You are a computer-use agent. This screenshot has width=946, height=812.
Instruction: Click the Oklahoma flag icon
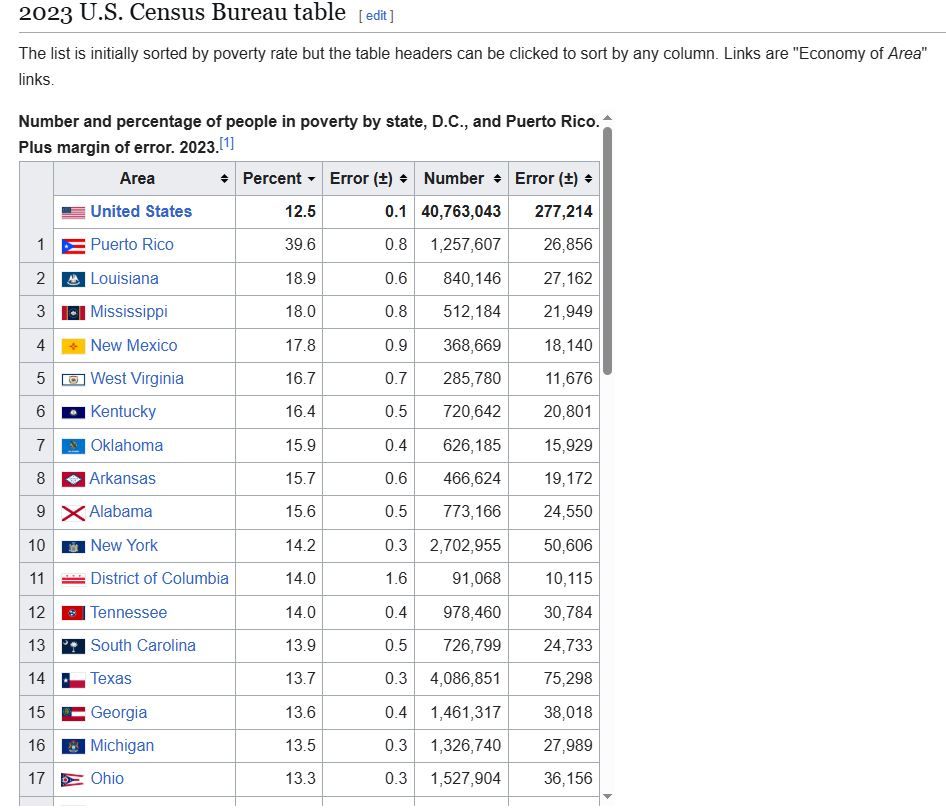tap(73, 446)
